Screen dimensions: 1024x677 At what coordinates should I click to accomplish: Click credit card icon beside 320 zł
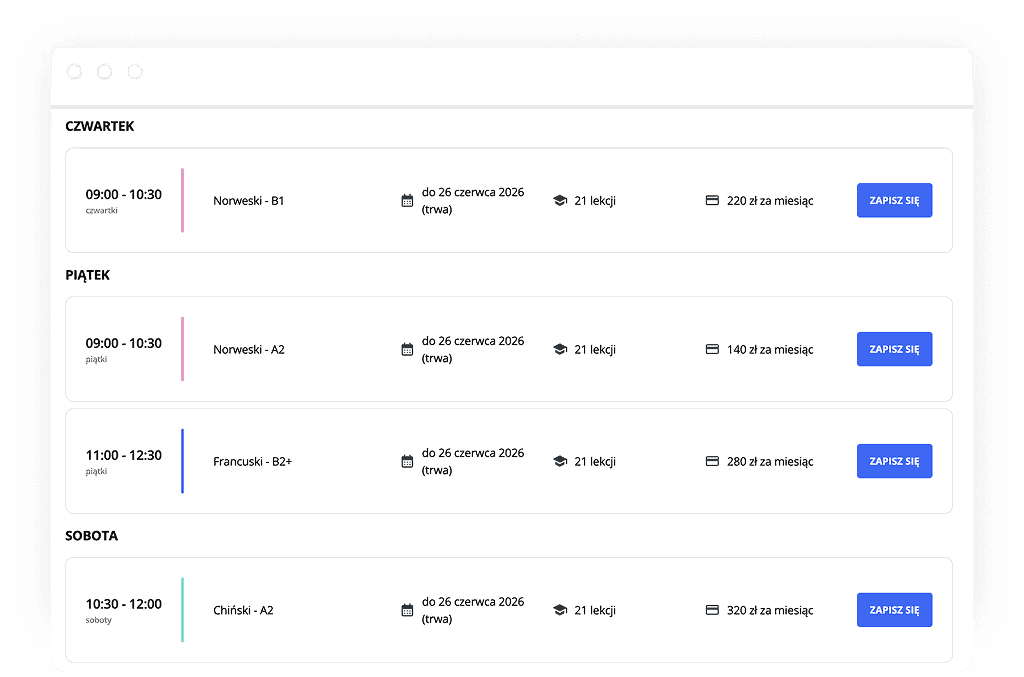tap(713, 610)
